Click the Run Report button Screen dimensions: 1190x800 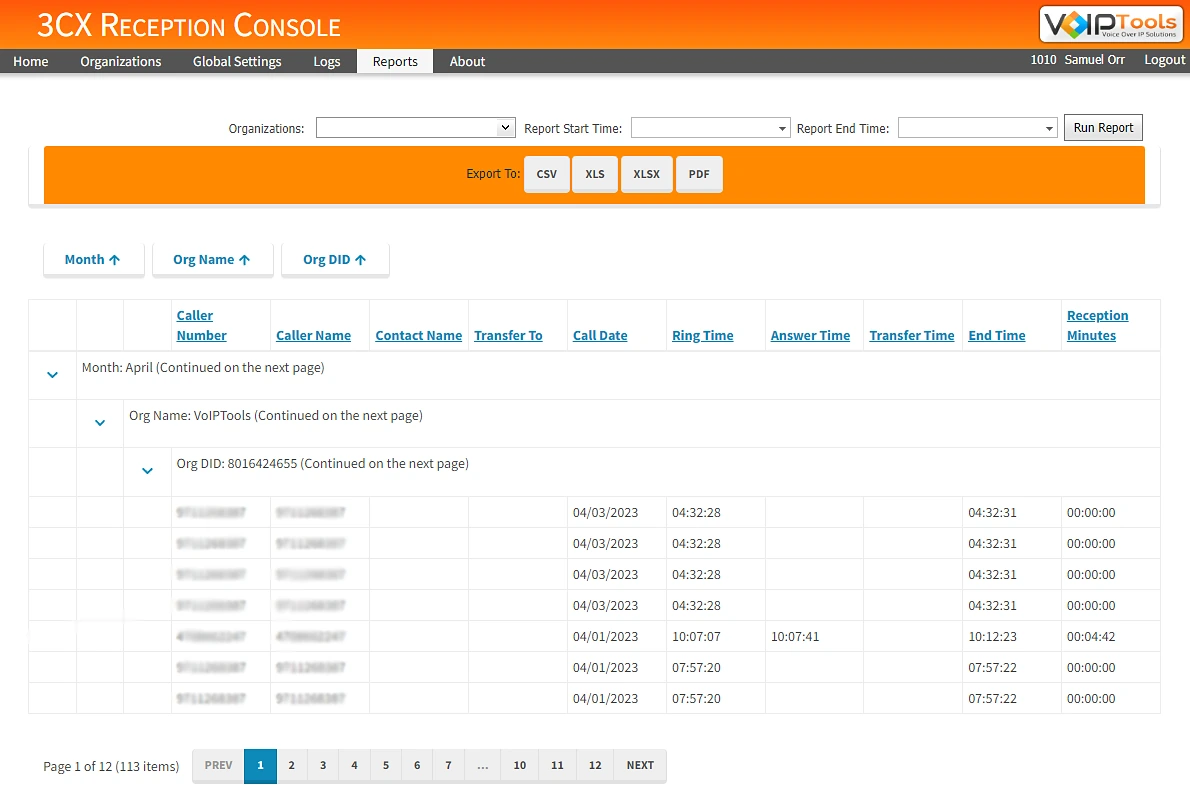point(1103,128)
